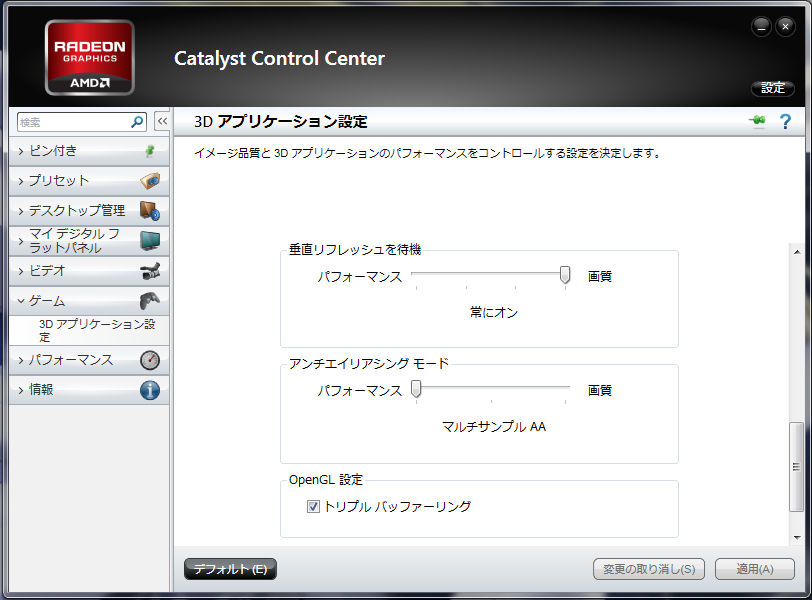Expand the ビデオ section chevron
The height and width of the screenshot is (600, 812).
[x=21, y=271]
